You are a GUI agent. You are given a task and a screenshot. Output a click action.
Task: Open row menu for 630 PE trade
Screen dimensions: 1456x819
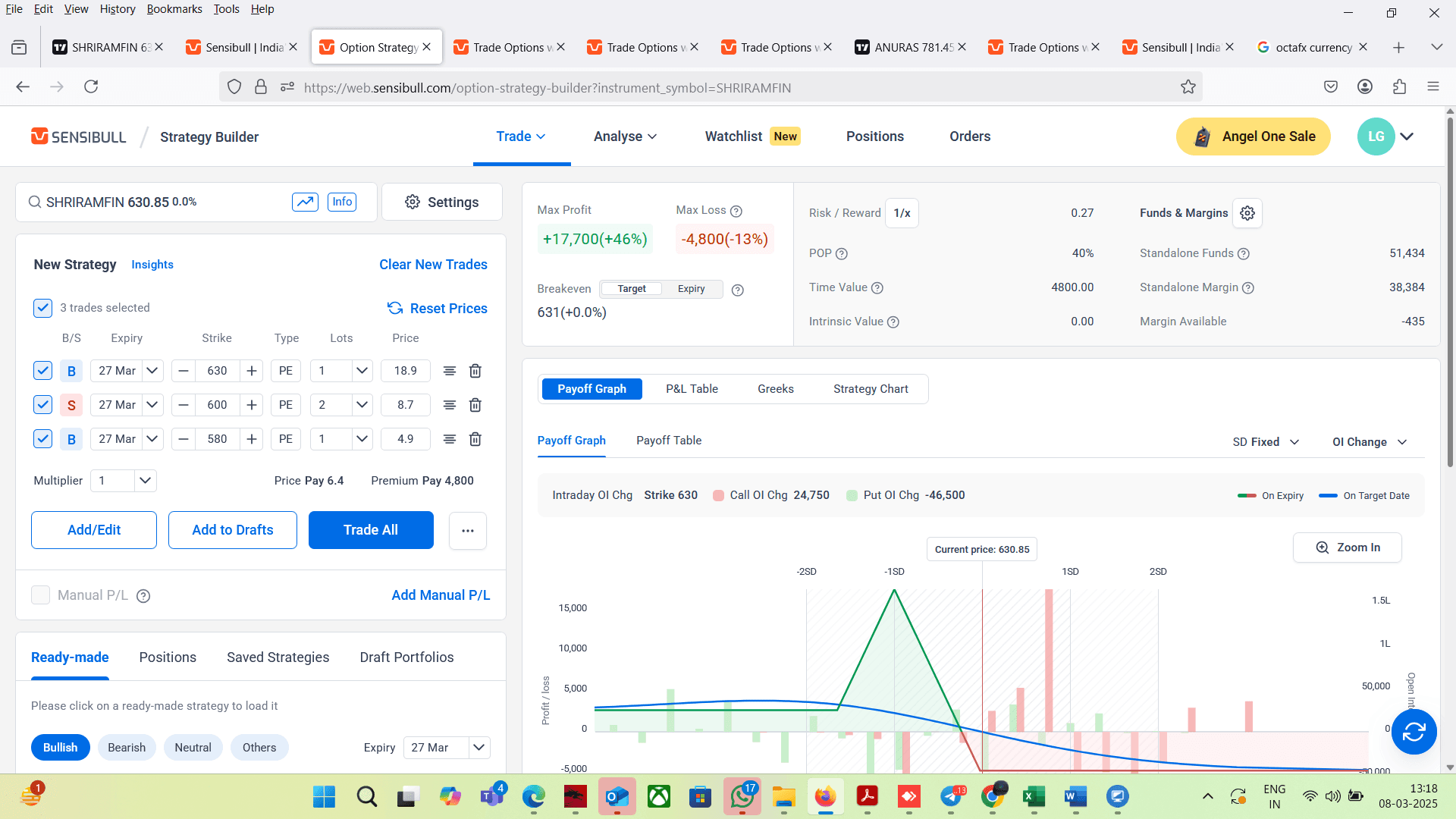click(450, 371)
